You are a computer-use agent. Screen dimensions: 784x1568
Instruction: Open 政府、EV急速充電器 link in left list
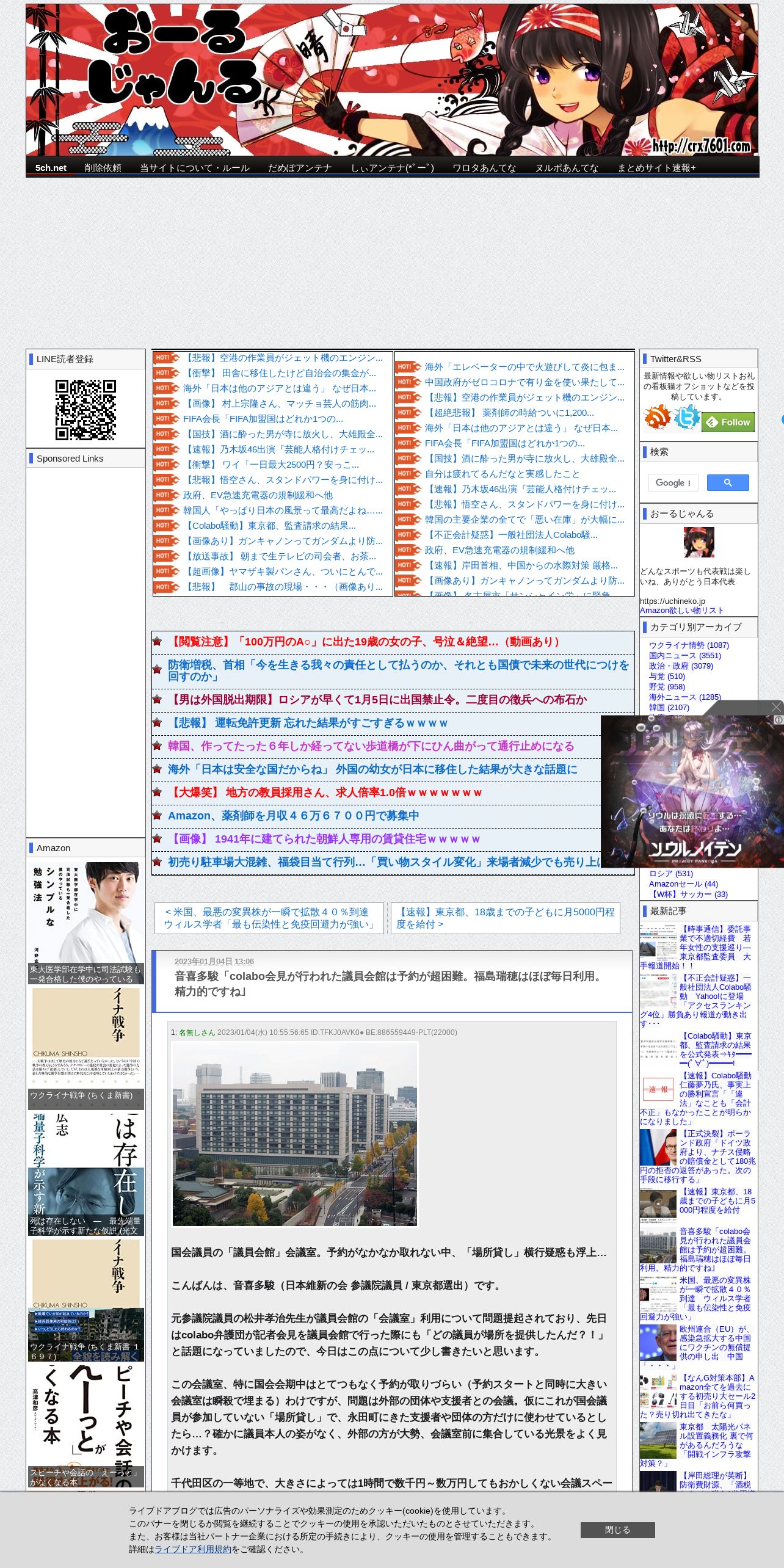[x=258, y=495]
